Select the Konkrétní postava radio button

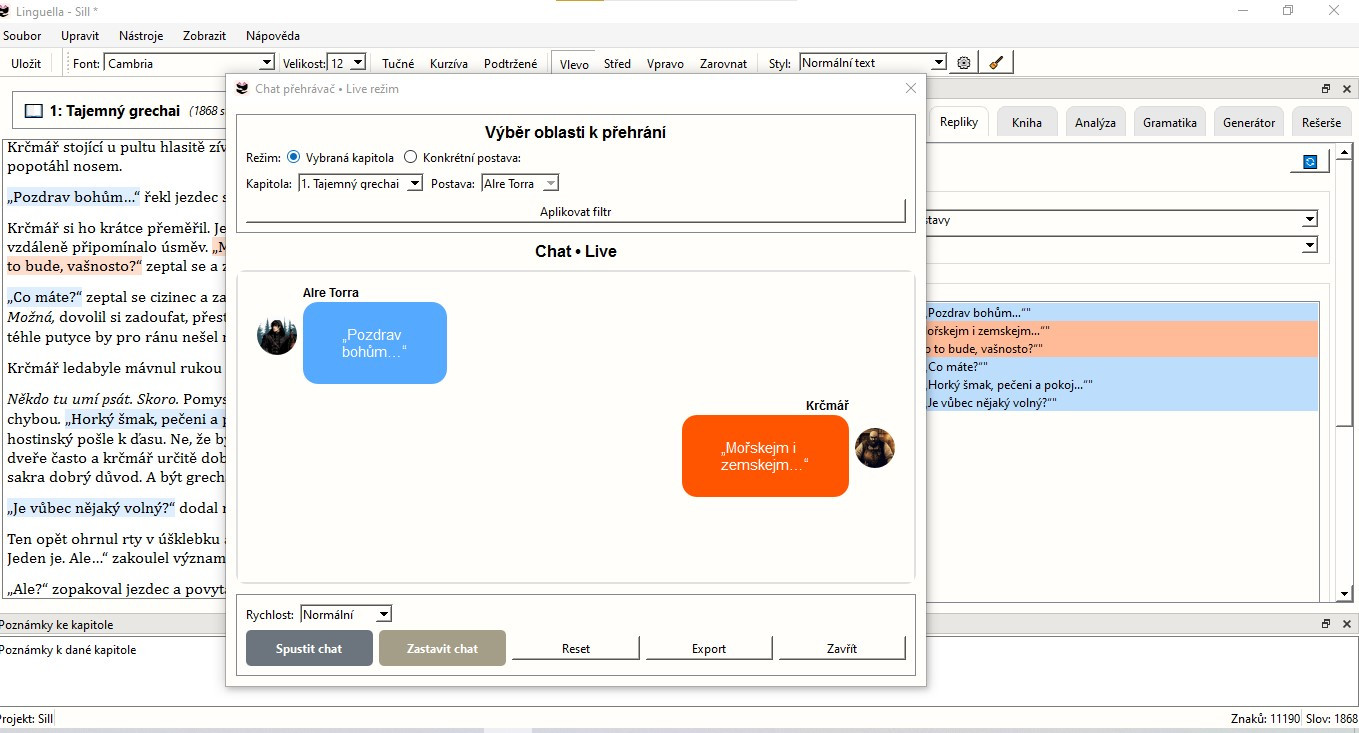411,157
